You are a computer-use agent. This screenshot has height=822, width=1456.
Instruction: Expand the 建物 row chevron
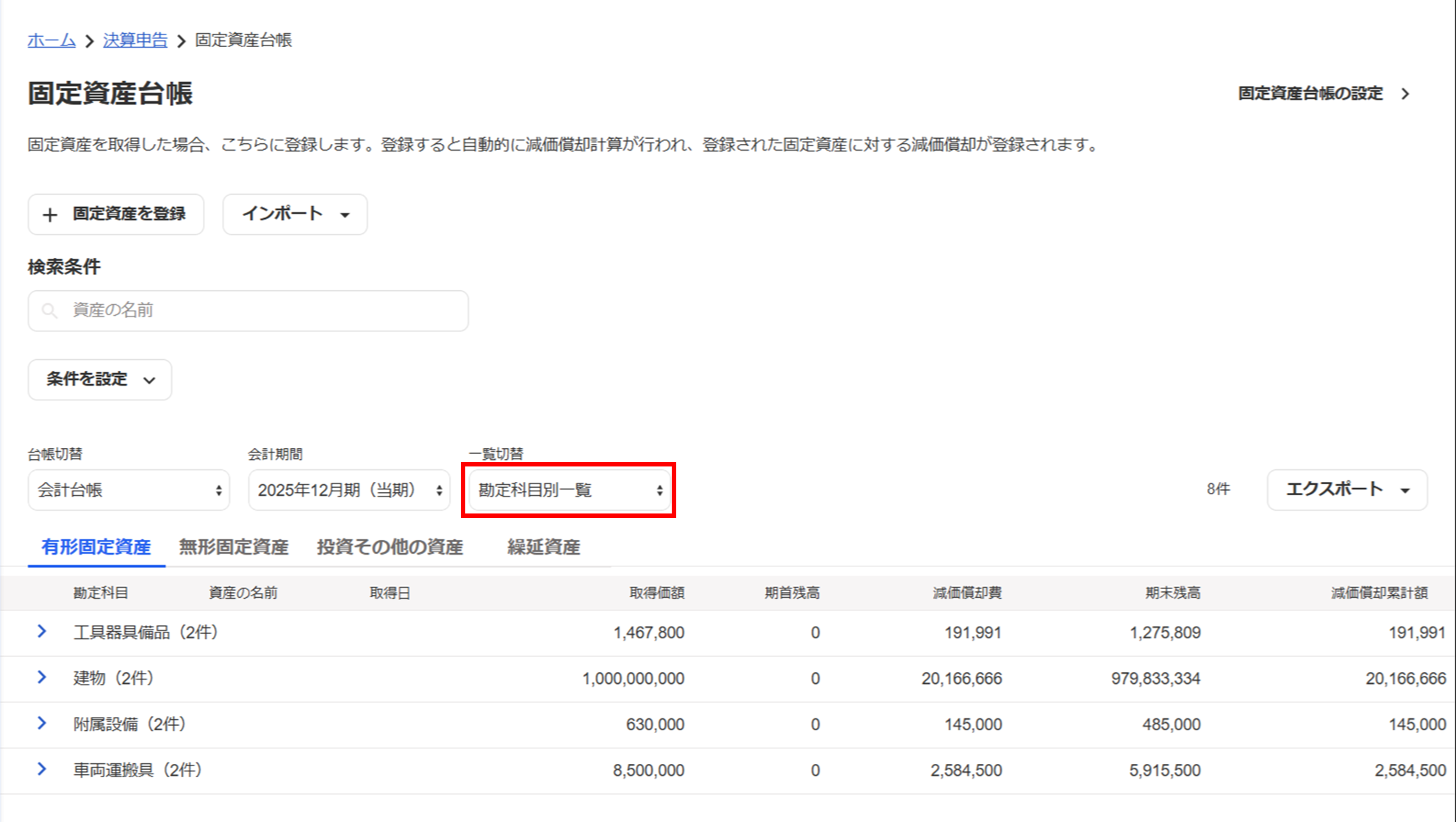[x=42, y=677]
